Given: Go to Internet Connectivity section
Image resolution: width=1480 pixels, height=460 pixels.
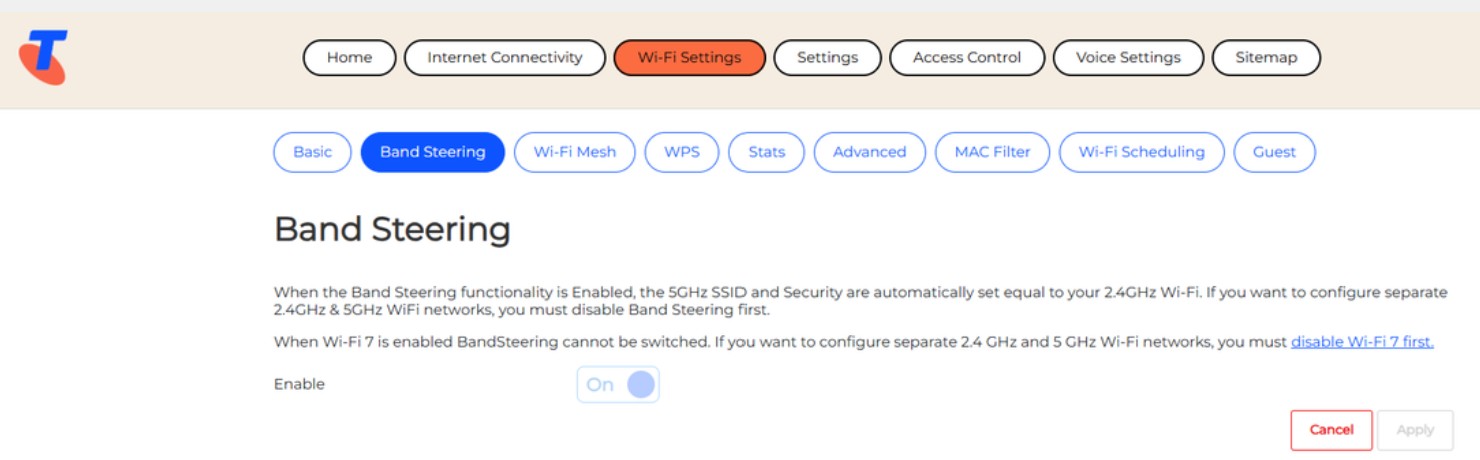Looking at the screenshot, I should 504,58.
